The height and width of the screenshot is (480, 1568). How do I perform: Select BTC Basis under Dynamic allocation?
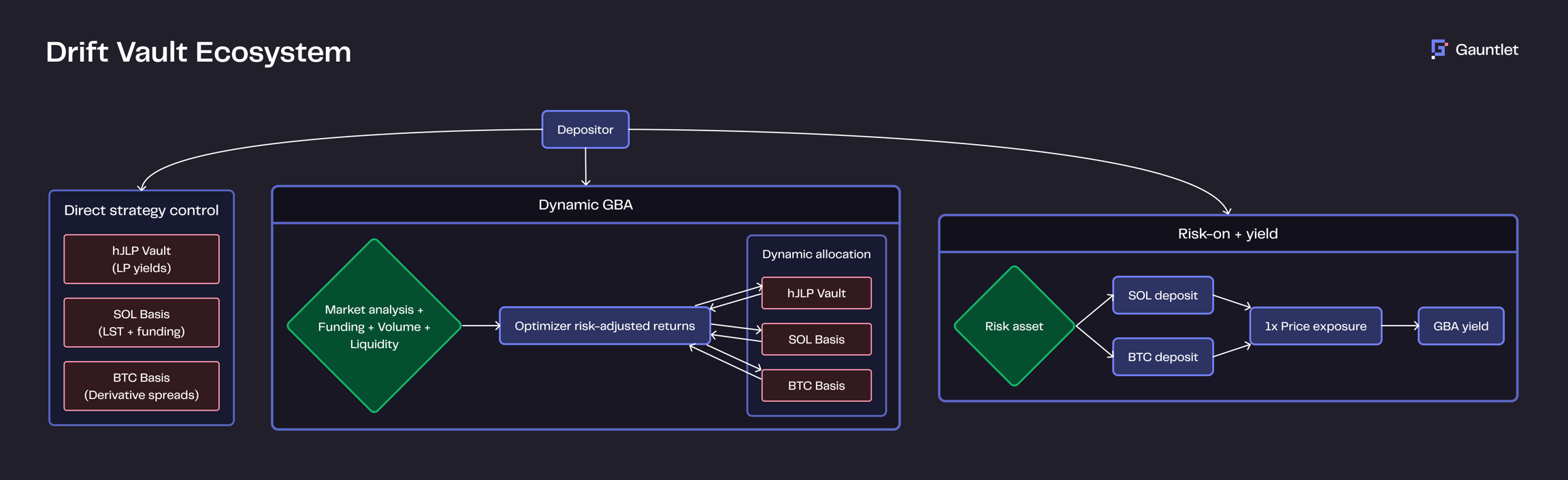point(816,385)
